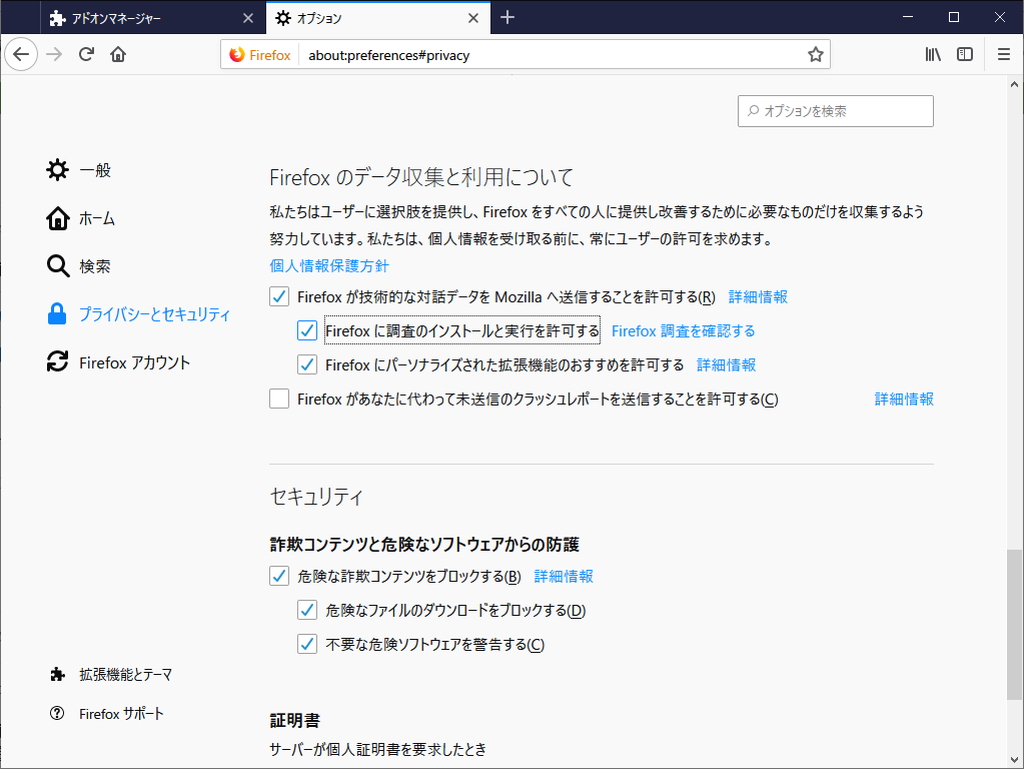Enable クラッシュレポートを送信する checkbox
The image size is (1024, 769).
pos(278,399)
